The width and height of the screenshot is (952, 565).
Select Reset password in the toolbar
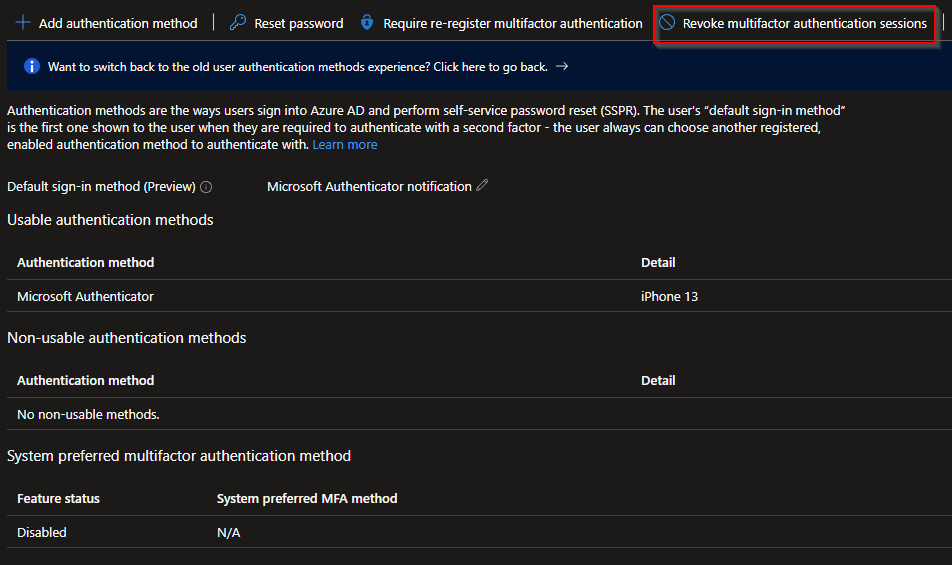pos(286,23)
